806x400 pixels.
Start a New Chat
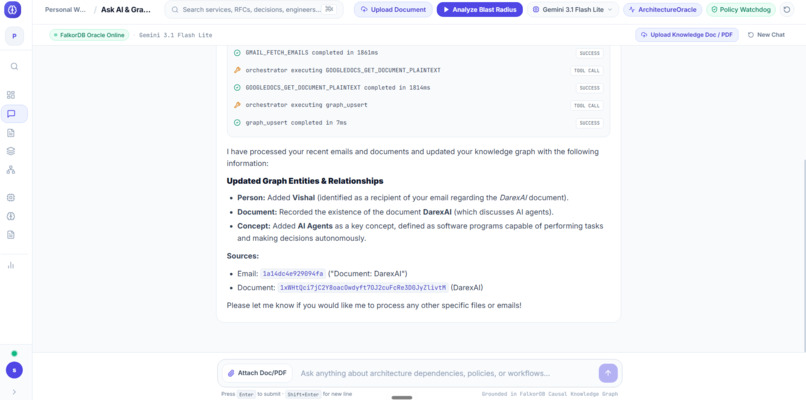(x=766, y=35)
